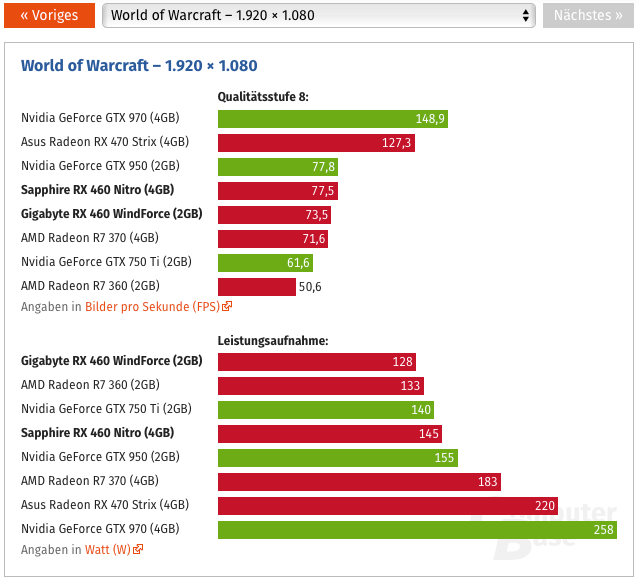The width and height of the screenshot is (639, 581).
Task: Click the external link icon after FPS
Action: tap(227, 306)
